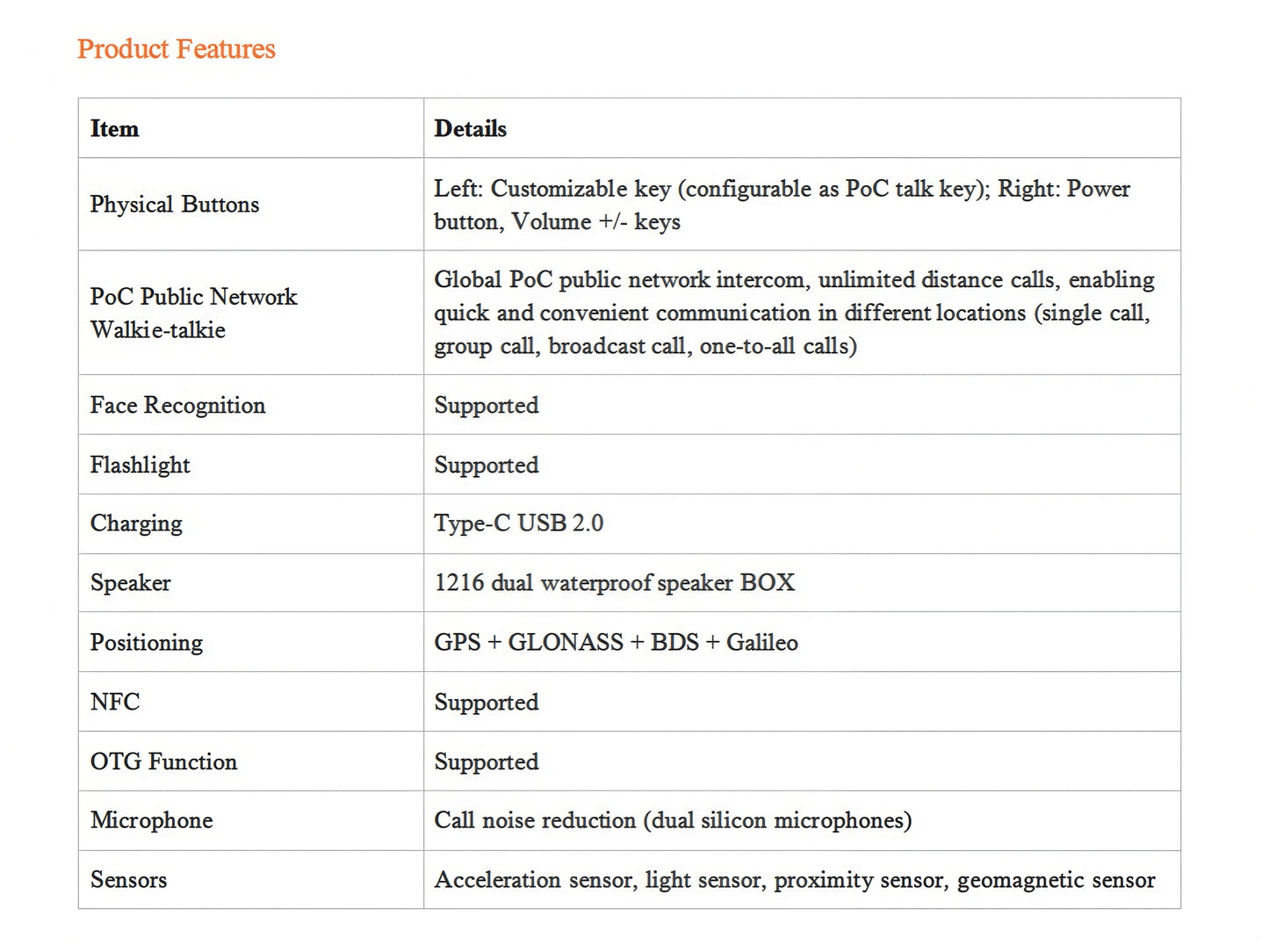Click the NFC row label

tap(115, 703)
